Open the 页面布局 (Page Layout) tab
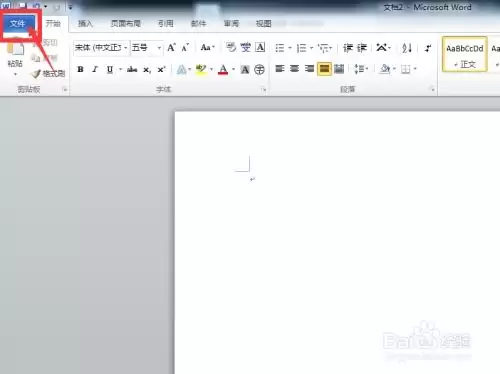This screenshot has width=500, height=374. pyautogui.click(x=125, y=24)
